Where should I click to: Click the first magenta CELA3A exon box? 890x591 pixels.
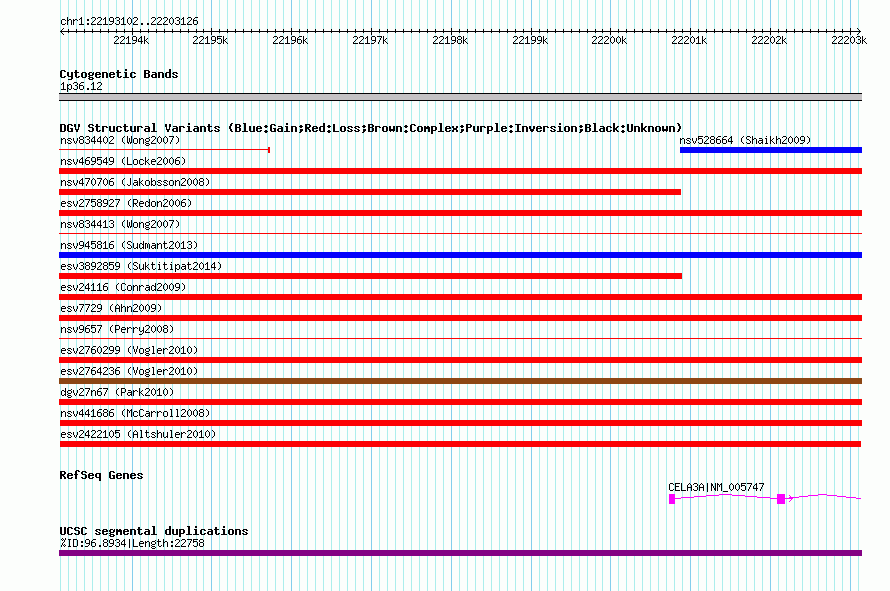coord(672,498)
